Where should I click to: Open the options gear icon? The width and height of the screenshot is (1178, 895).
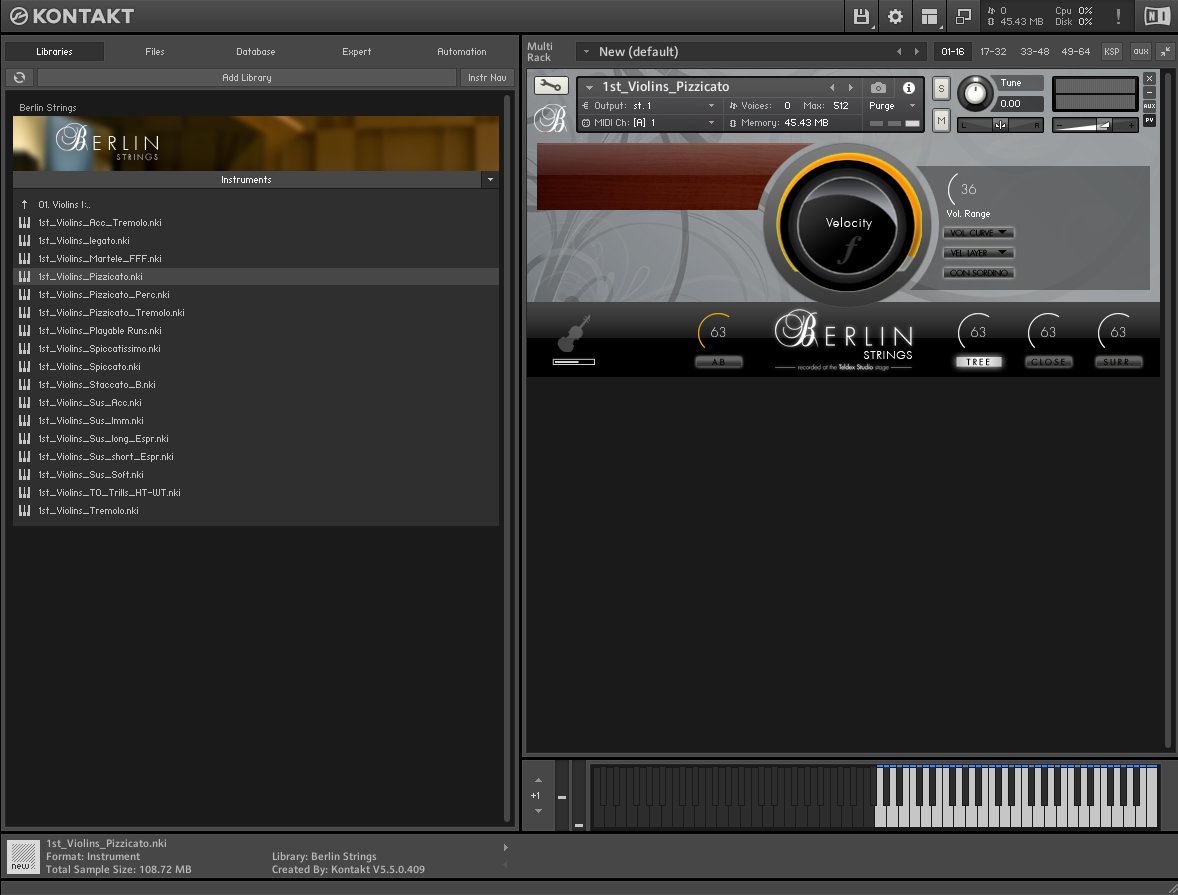click(x=896, y=17)
